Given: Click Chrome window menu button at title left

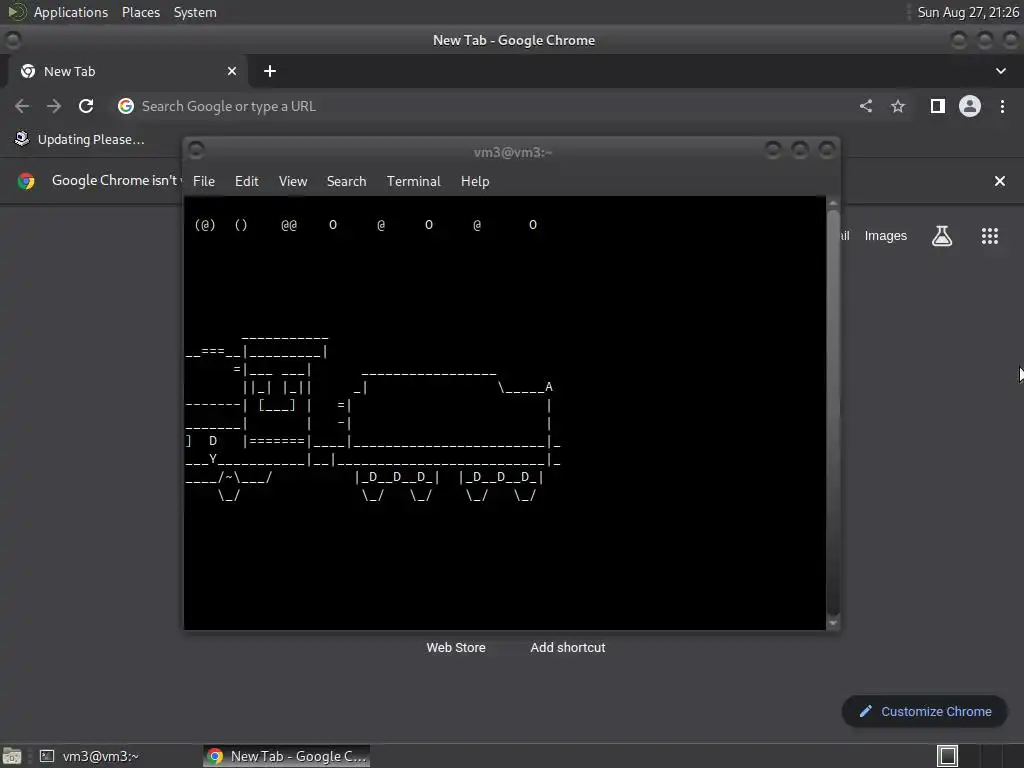Looking at the screenshot, I should (x=12, y=40).
